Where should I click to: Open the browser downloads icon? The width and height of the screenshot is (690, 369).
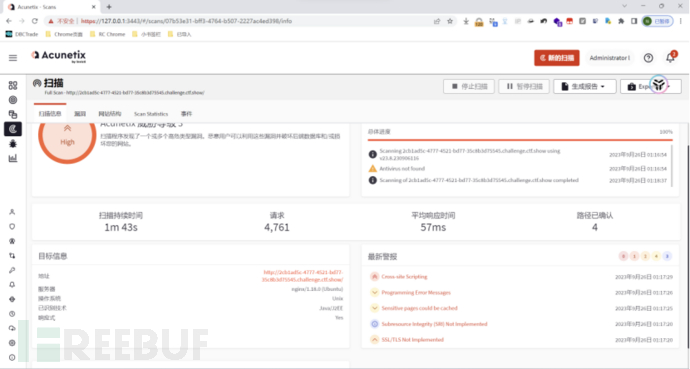[x=466, y=21]
